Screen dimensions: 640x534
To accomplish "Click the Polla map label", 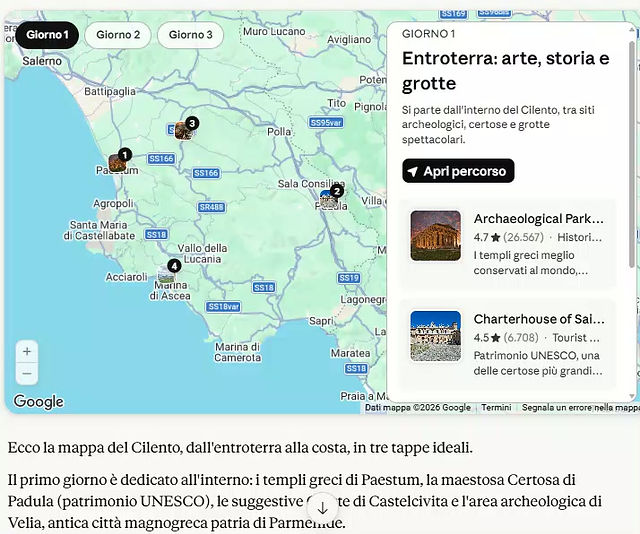I will tap(279, 132).
